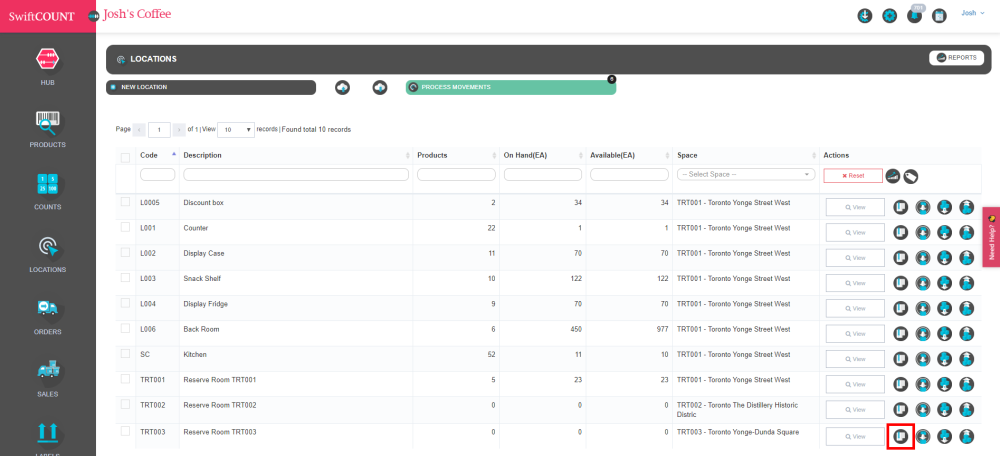Check the box for L001 Counter
Viewport: 1000px width, 456px height.
tap(126, 227)
